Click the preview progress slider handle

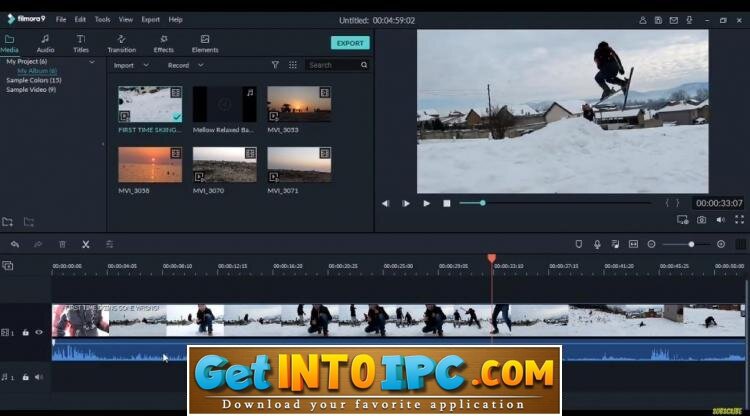483,203
